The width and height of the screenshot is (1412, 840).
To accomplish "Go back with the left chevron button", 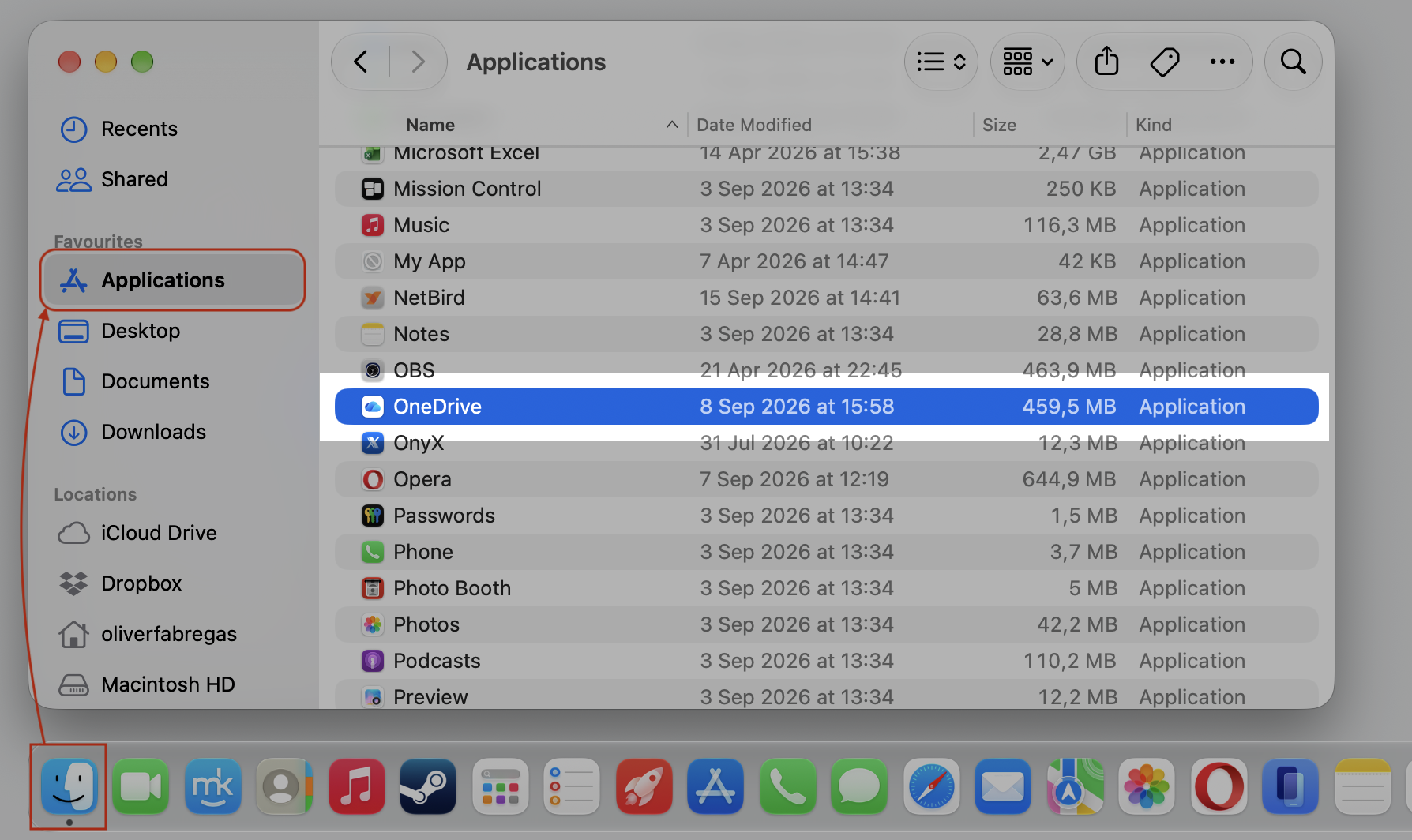I will 361,62.
